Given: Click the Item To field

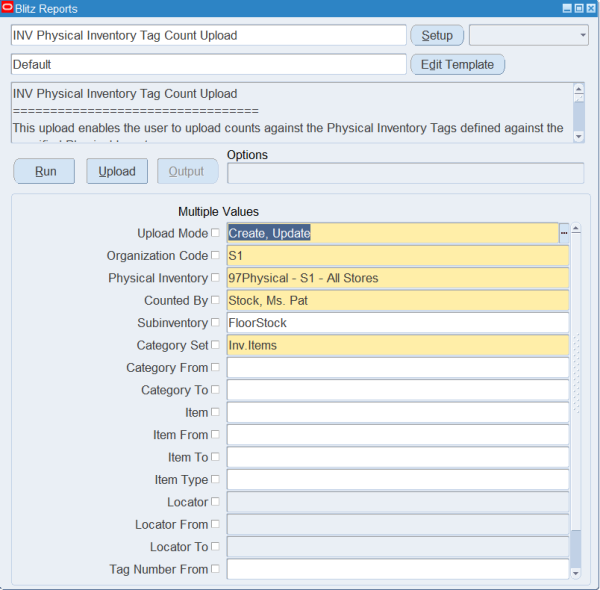Looking at the screenshot, I should (398, 457).
